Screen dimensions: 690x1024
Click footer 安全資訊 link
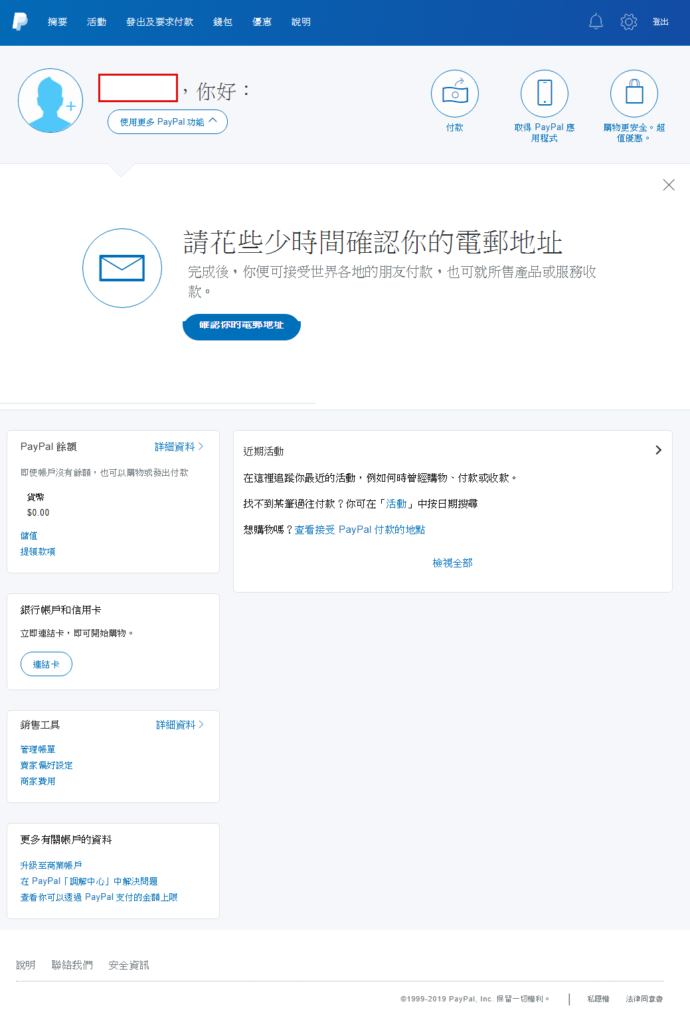[x=129, y=965]
